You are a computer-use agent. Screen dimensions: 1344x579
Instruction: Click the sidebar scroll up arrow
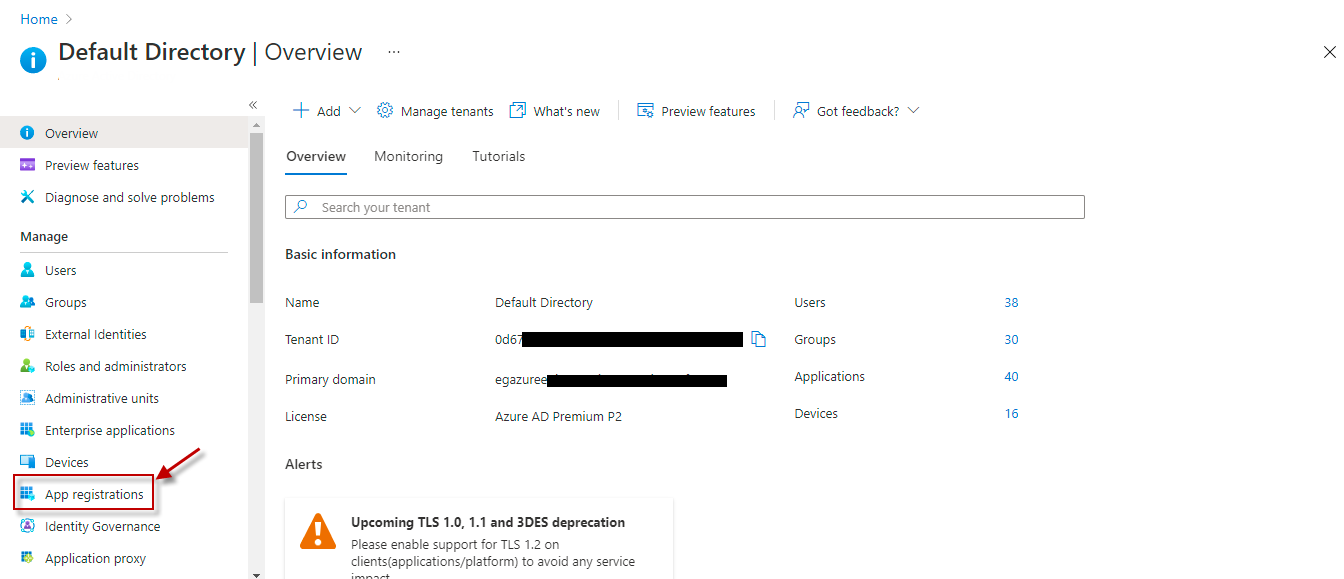(x=256, y=125)
